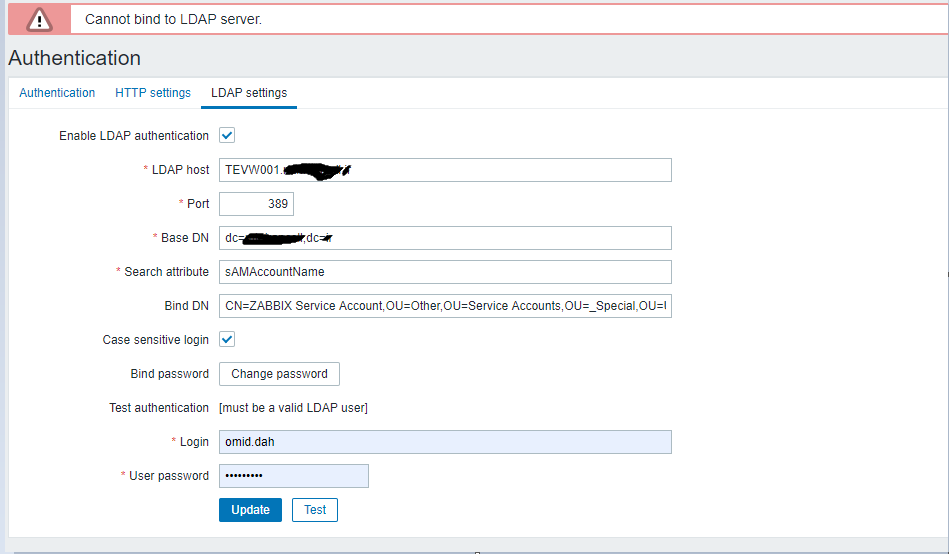Switch to the Authentication tab
This screenshot has width=949, height=554.
[57, 93]
